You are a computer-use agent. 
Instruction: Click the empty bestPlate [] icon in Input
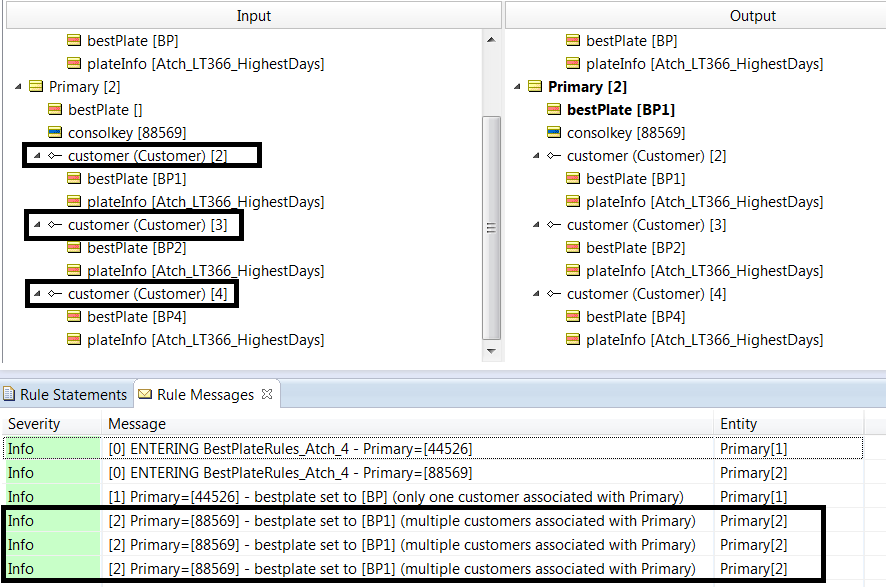55,110
